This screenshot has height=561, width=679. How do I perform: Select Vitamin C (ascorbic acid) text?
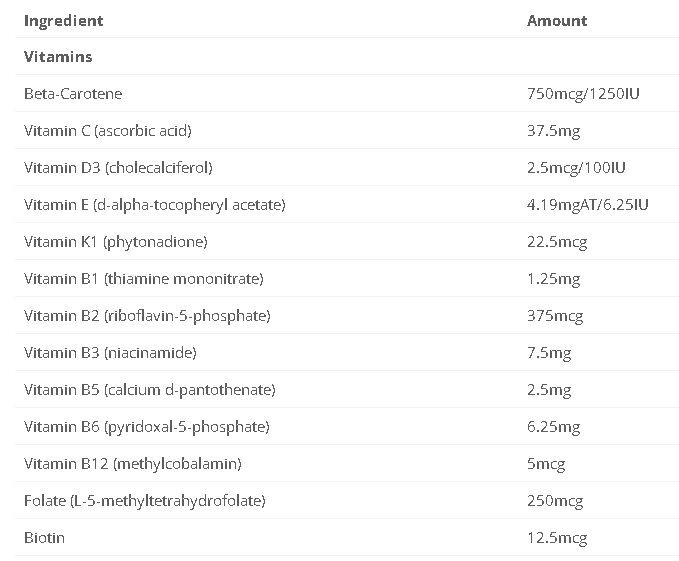[x=107, y=131]
